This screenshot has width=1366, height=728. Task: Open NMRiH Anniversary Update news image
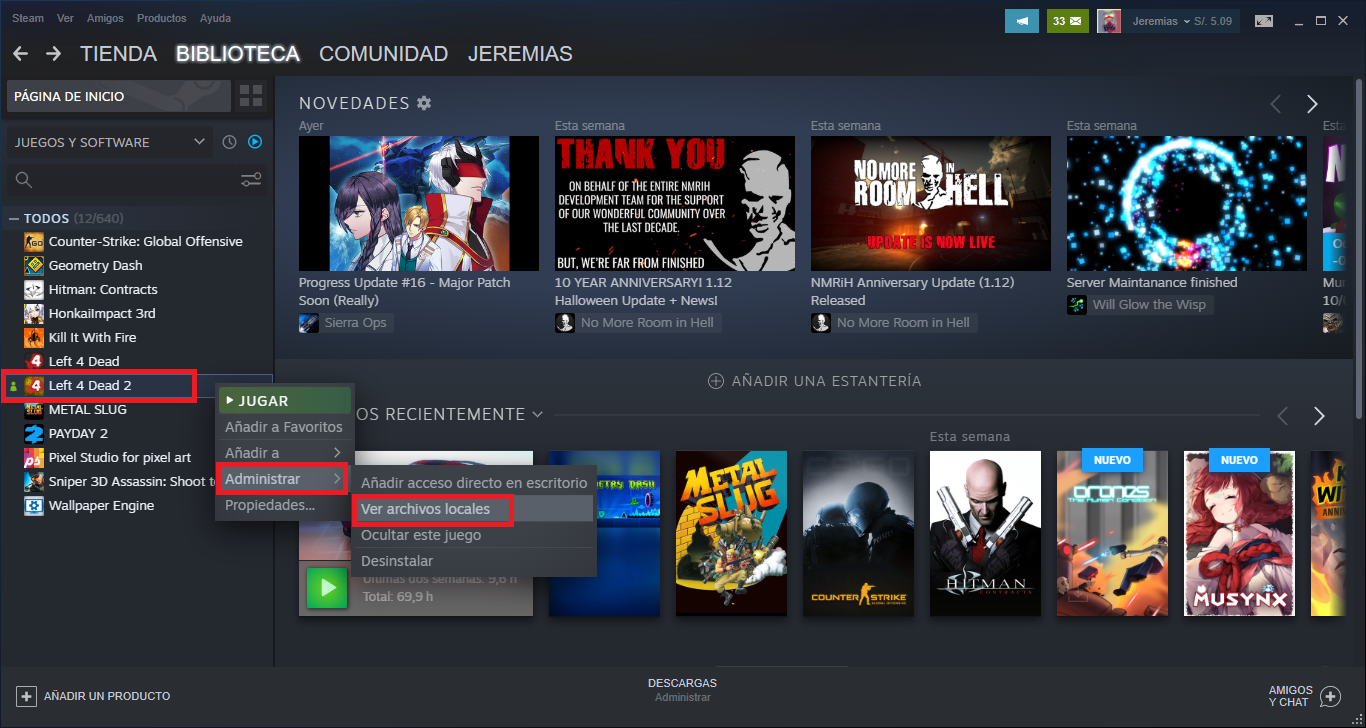coord(931,203)
